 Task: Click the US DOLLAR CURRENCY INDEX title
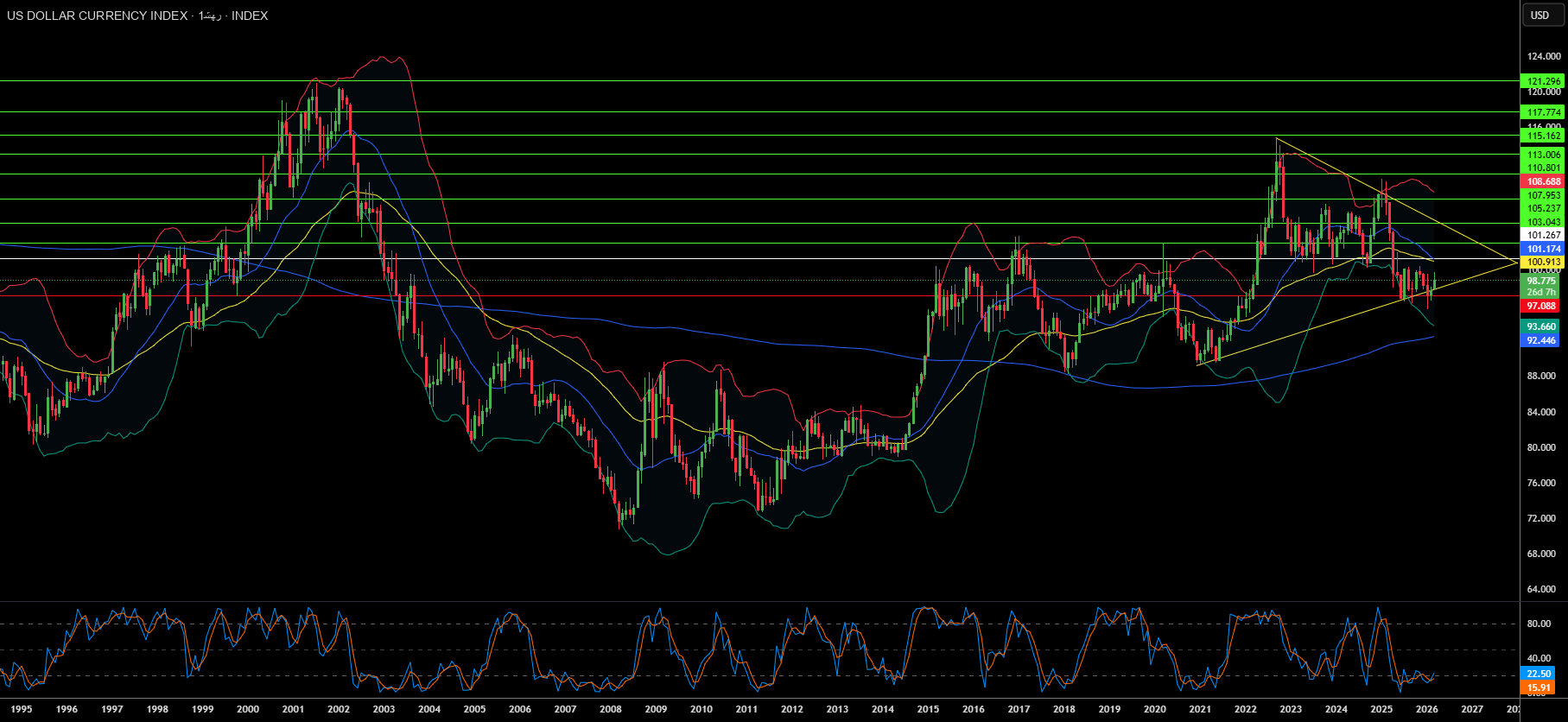tap(97, 16)
